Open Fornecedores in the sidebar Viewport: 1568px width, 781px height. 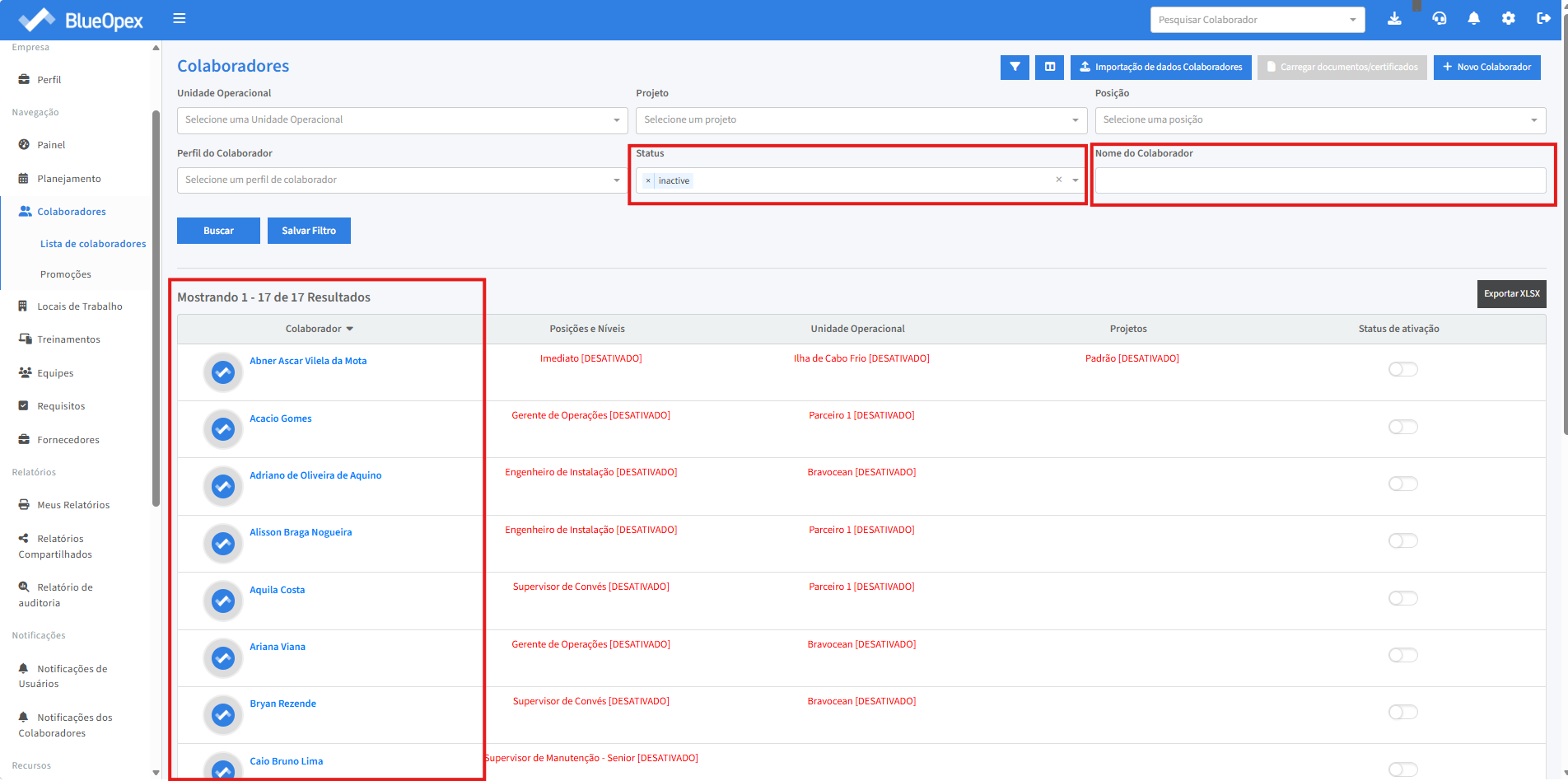pos(68,440)
